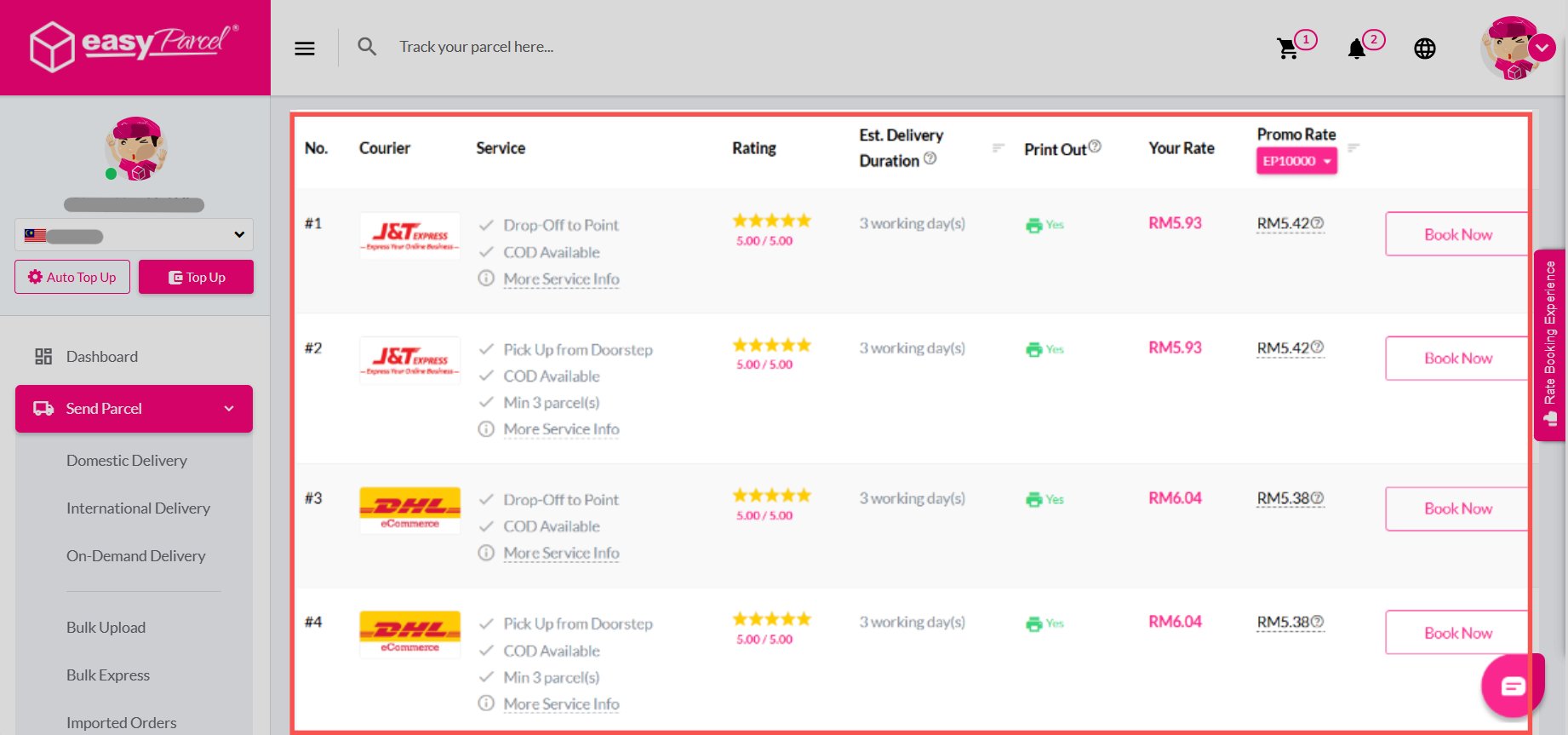This screenshot has height=735, width=1568.
Task: Click promo rate help icon in row #1
Action: click(x=1318, y=223)
